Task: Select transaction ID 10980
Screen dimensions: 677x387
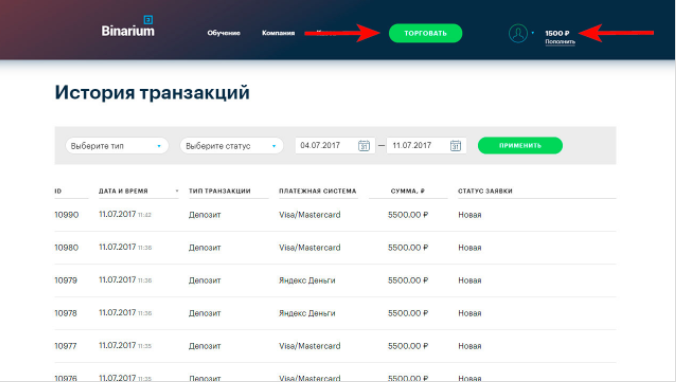Action: pos(66,247)
